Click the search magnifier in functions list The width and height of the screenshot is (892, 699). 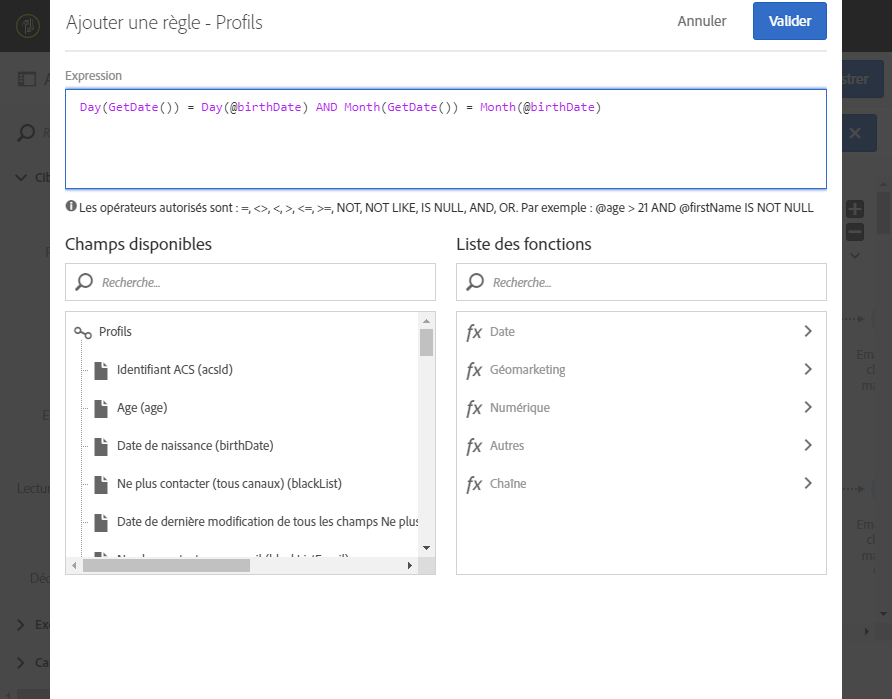(x=476, y=283)
